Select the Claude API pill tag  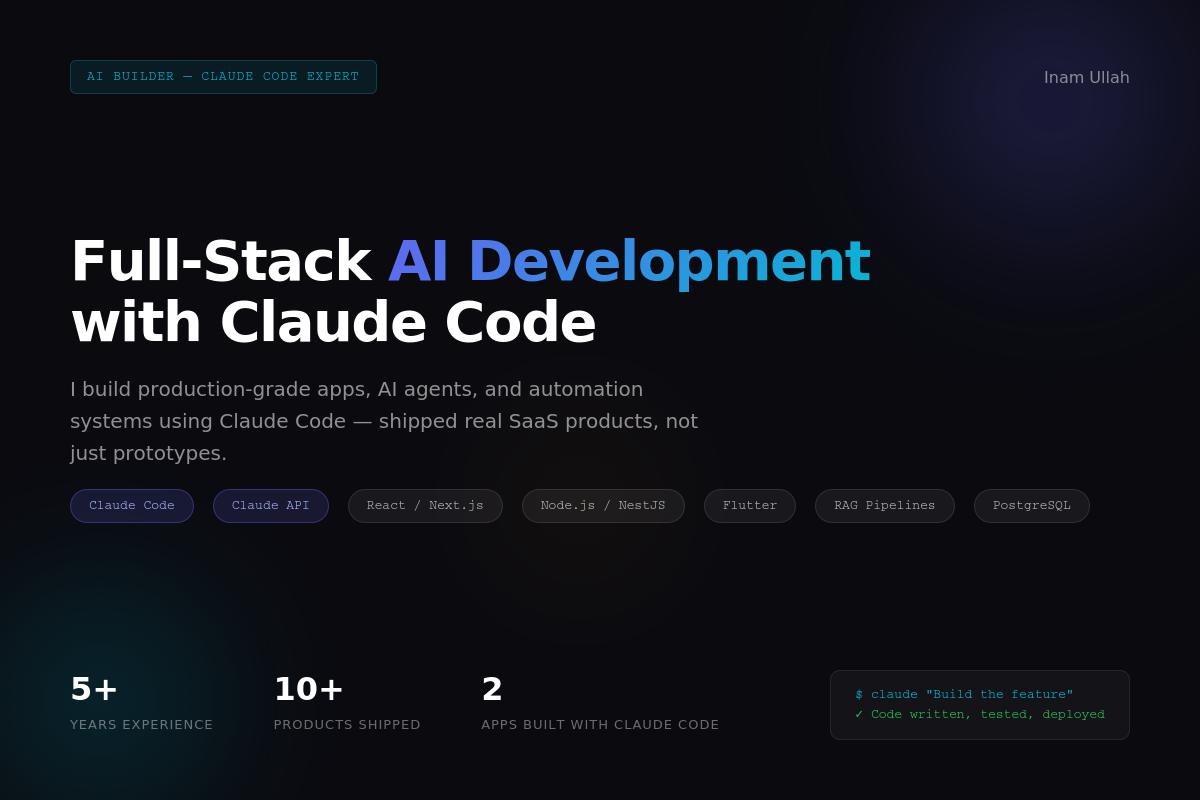click(x=271, y=506)
